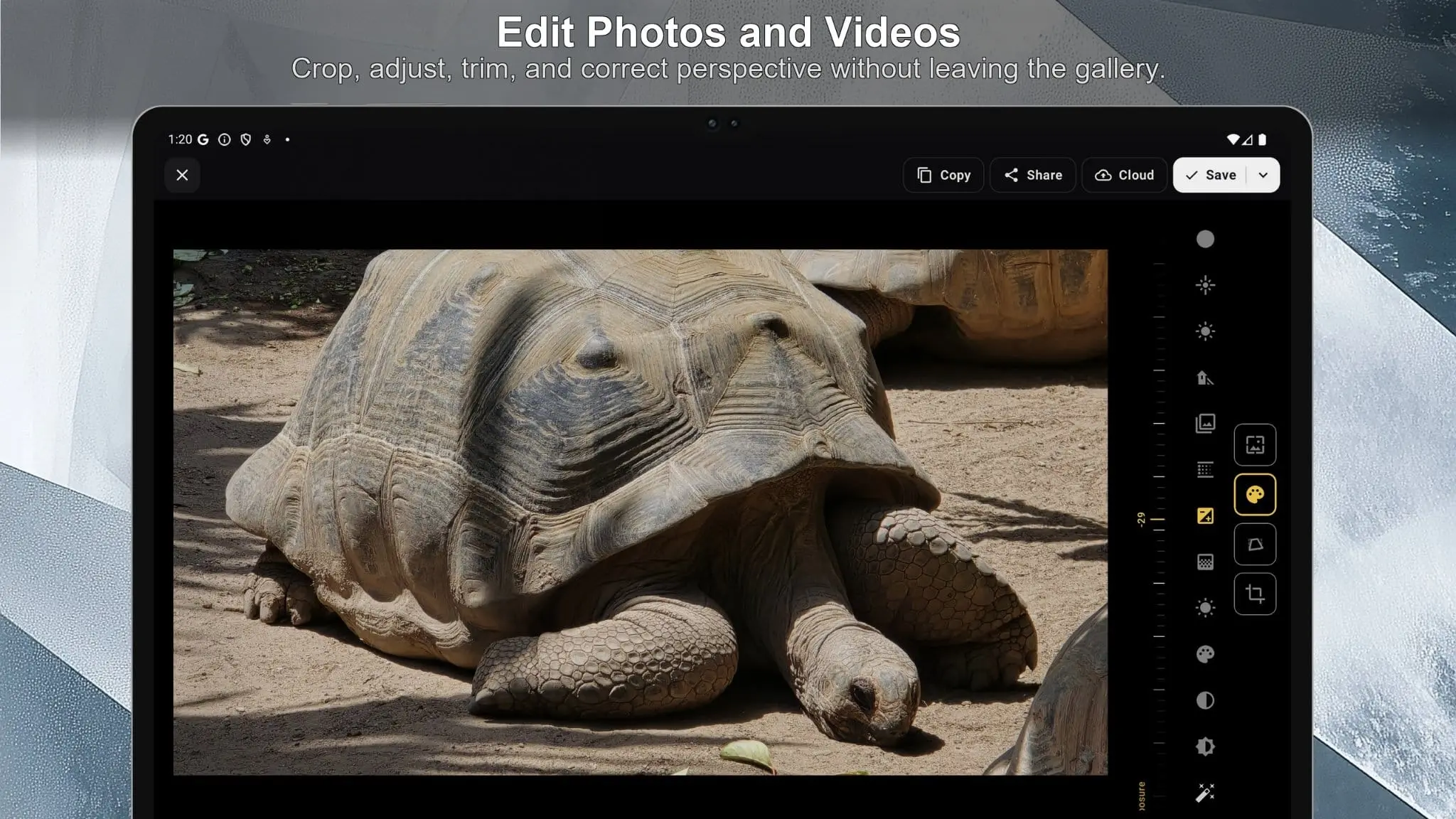Tap the battery indicator in the status bar
Screen dimensions: 1456x819
(1263, 139)
